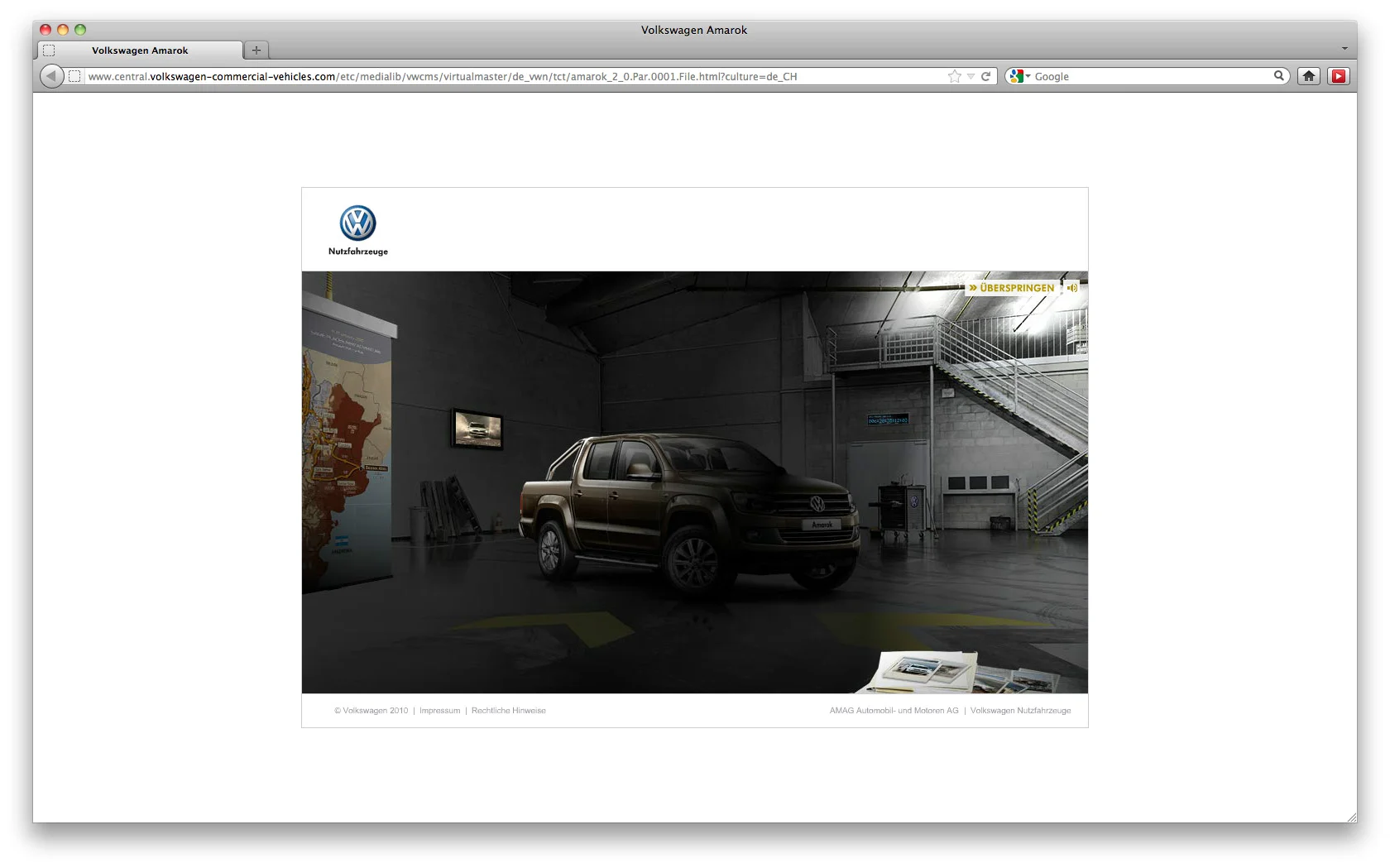This screenshot has width=1390, height=868.
Task: Skip the intro via ÜBERSPRINGEN
Action: [x=1012, y=288]
